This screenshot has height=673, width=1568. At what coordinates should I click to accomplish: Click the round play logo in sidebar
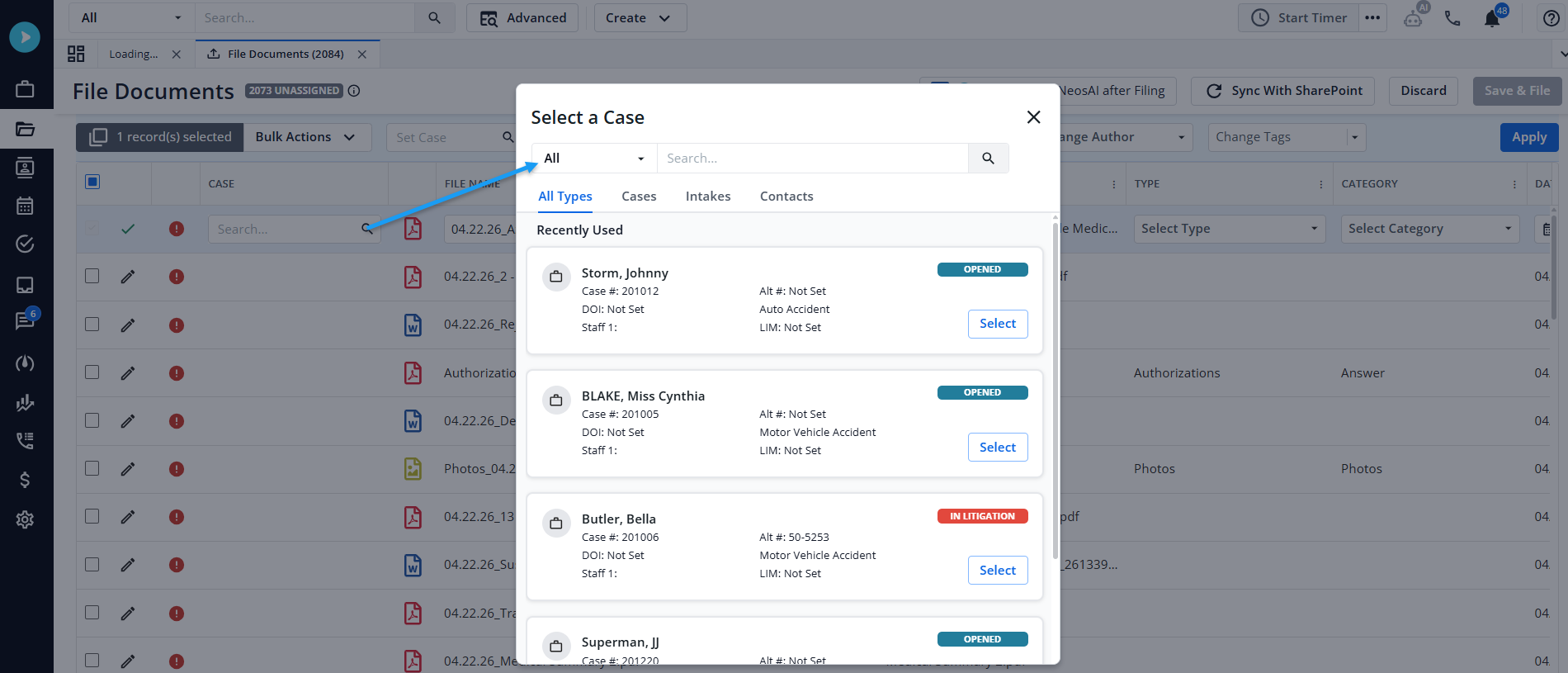click(x=25, y=37)
